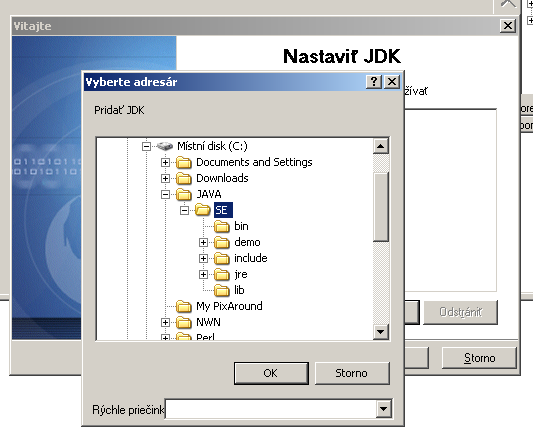Viewport: 533px width, 439px height.
Task: Expand the demo folder node
Action: click(x=203, y=242)
